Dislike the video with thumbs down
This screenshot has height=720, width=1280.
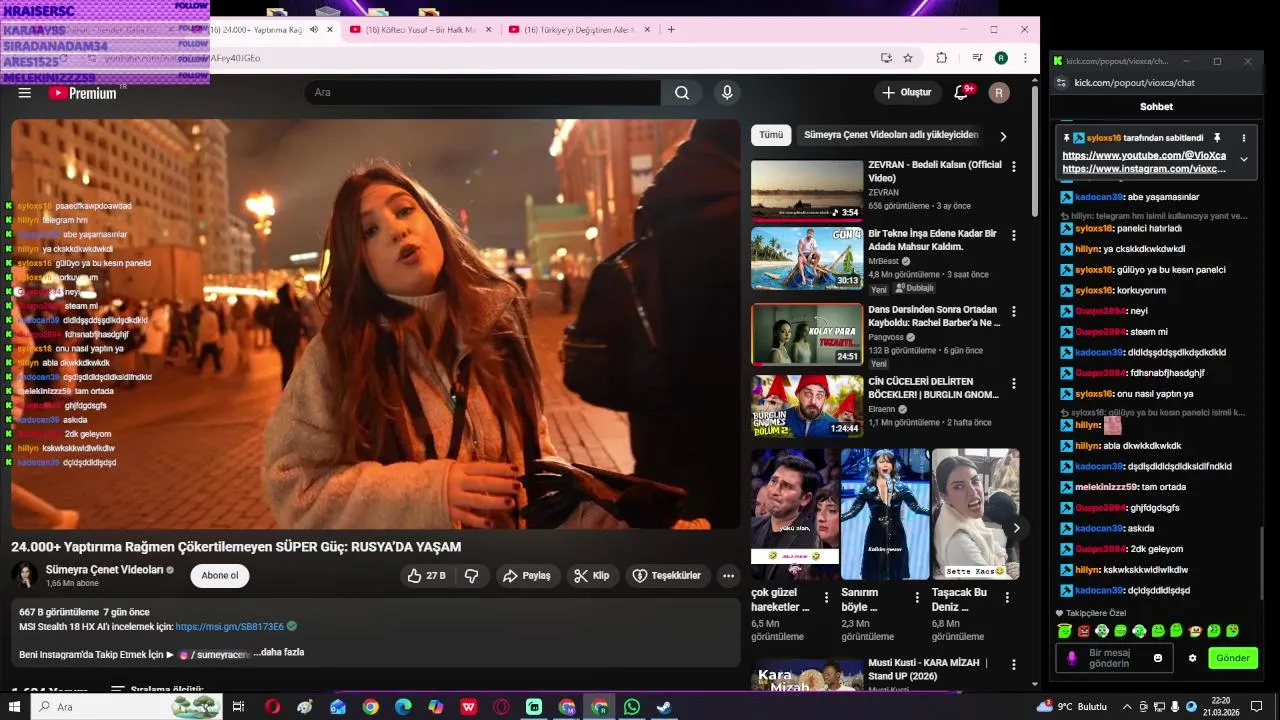(472, 576)
